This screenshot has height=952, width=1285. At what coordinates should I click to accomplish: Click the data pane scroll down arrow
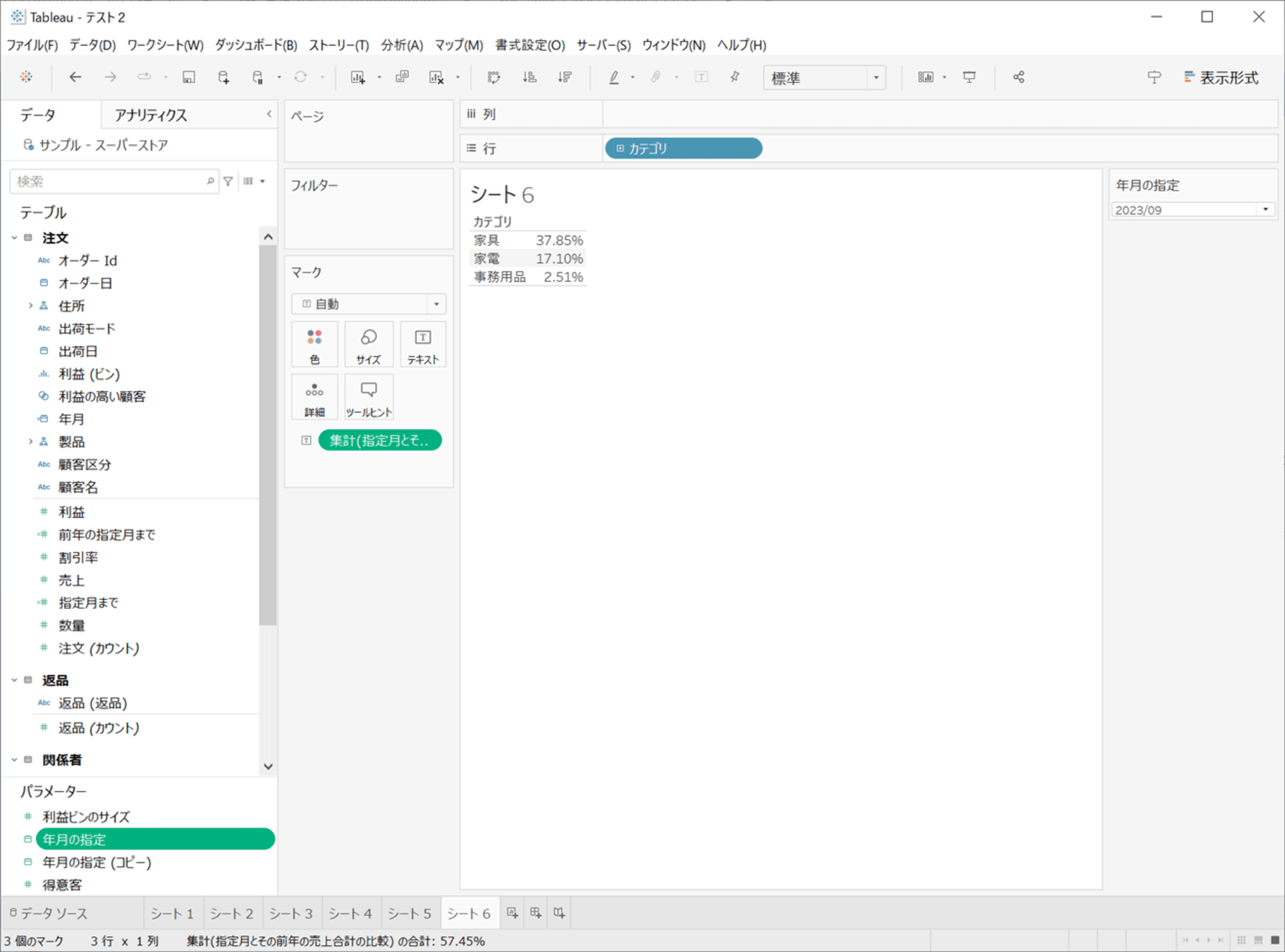tap(269, 766)
